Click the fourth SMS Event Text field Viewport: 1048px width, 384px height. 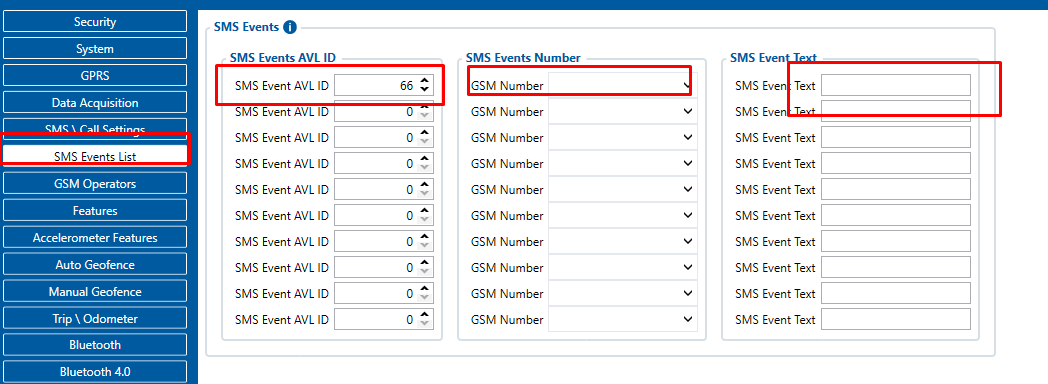(896, 164)
